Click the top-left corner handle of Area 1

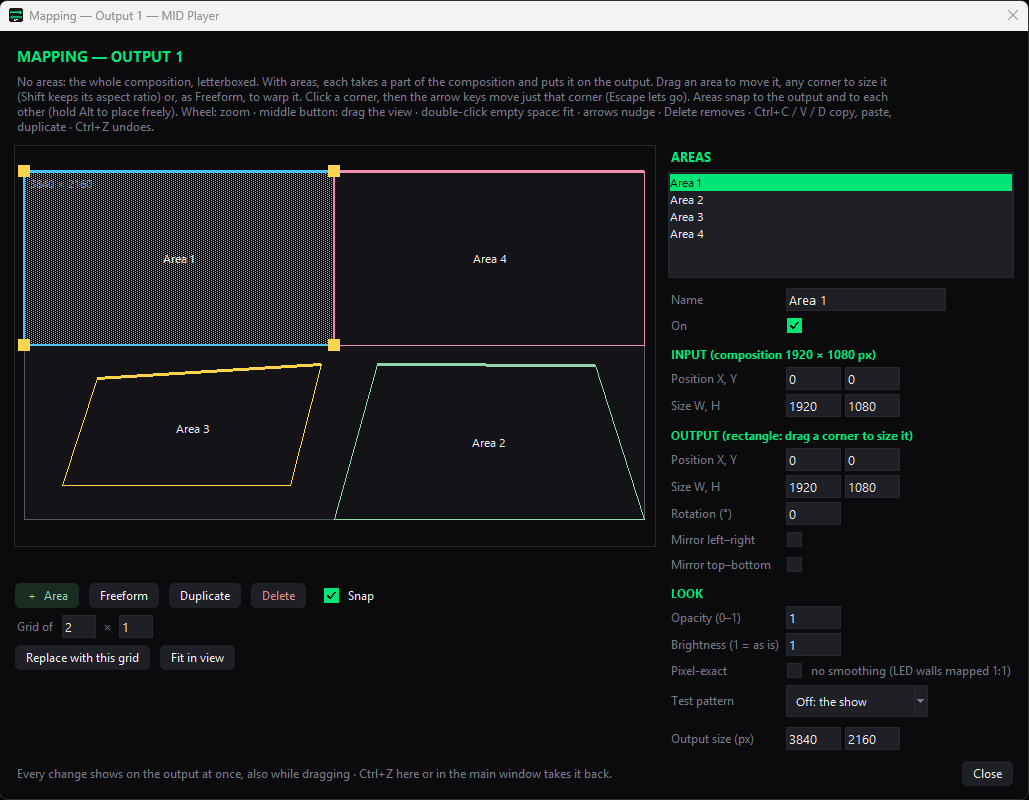pyautogui.click(x=24, y=171)
